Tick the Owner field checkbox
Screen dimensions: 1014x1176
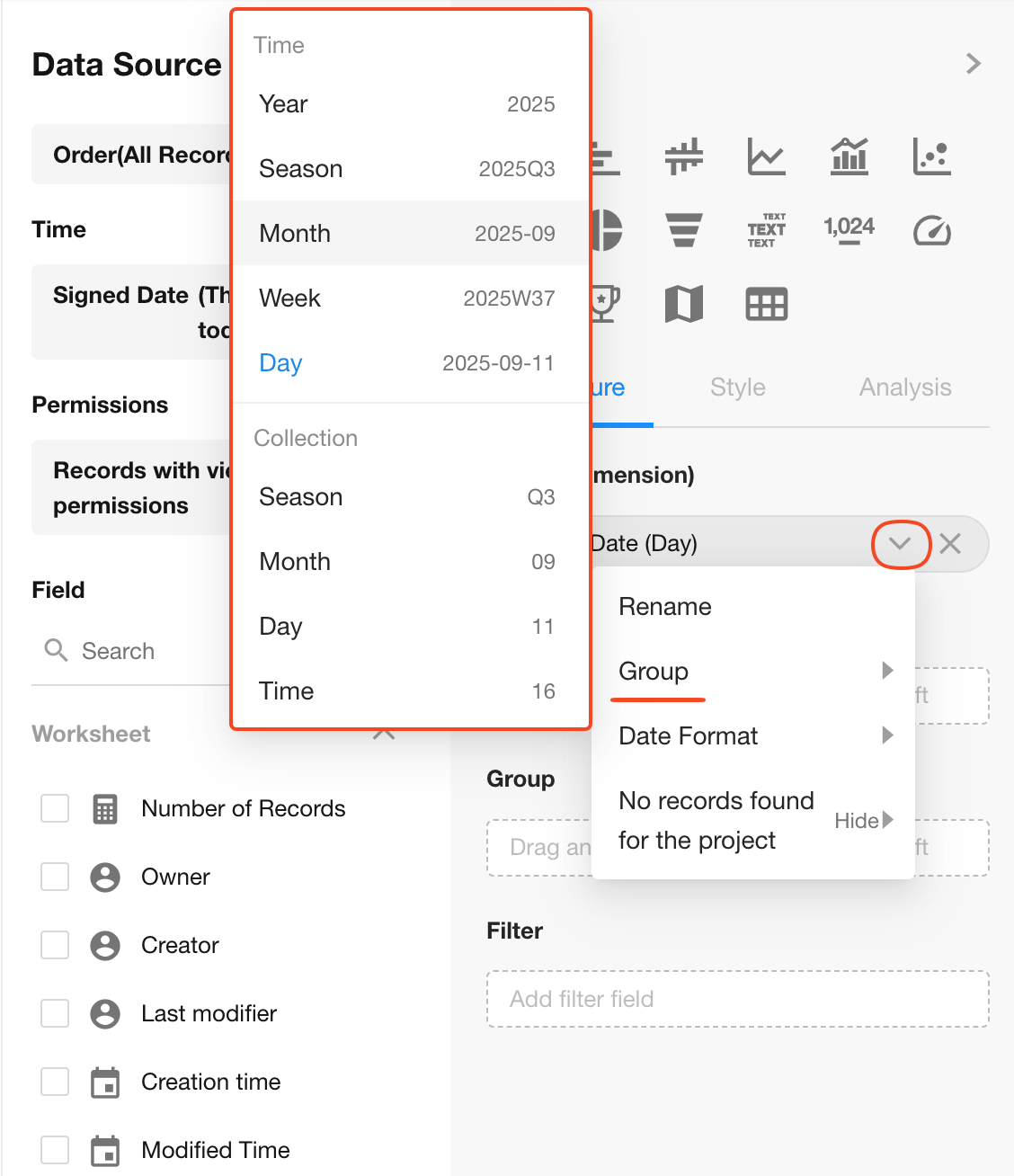[55, 877]
